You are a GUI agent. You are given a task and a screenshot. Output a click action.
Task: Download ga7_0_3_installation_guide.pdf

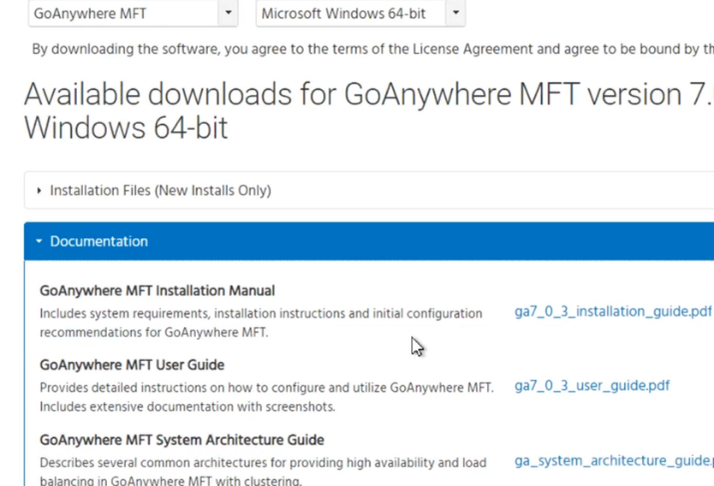point(613,312)
